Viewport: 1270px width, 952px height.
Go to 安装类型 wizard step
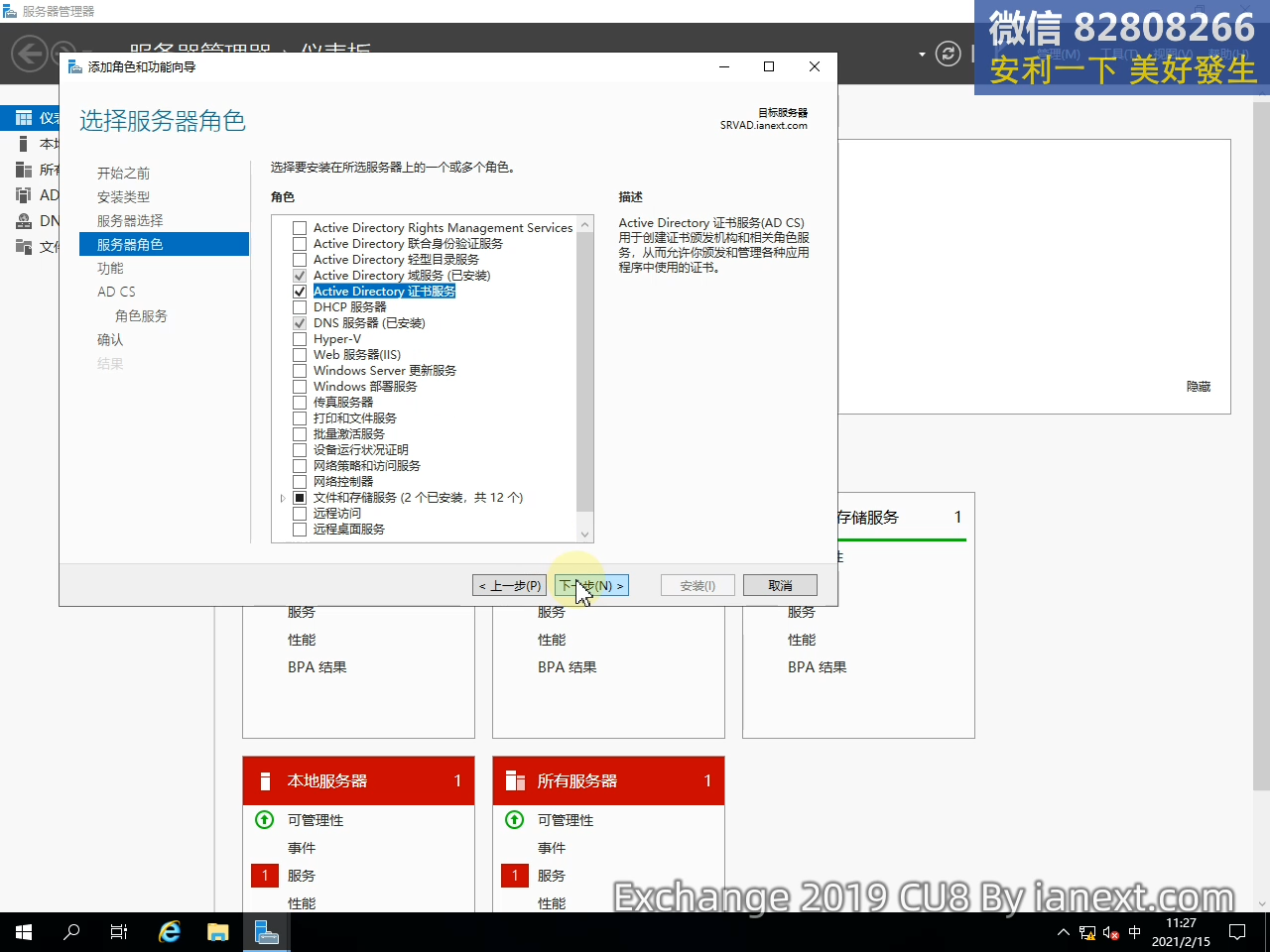123,197
